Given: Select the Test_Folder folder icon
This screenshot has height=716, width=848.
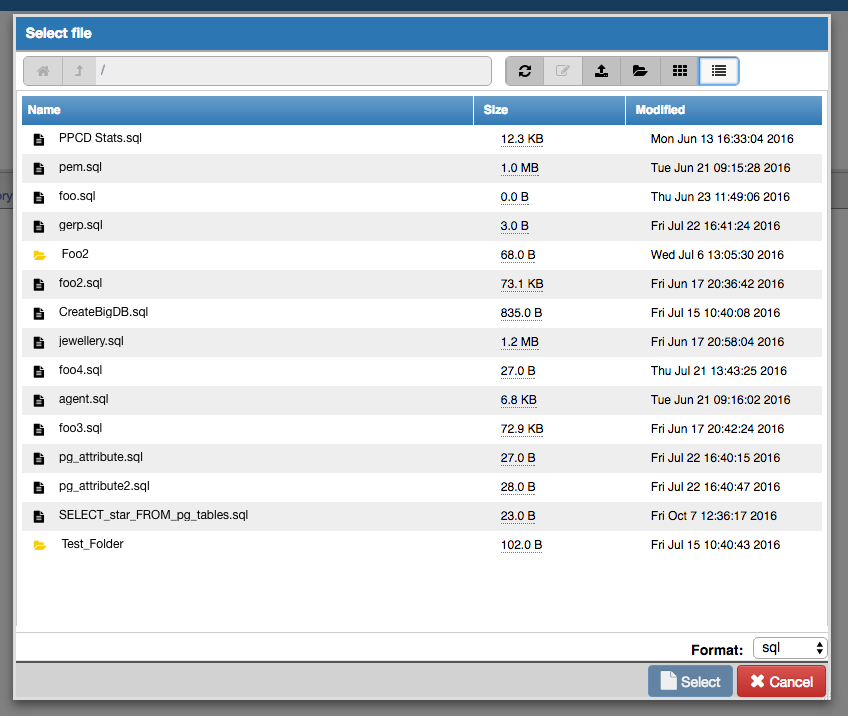Looking at the screenshot, I should click(x=40, y=545).
